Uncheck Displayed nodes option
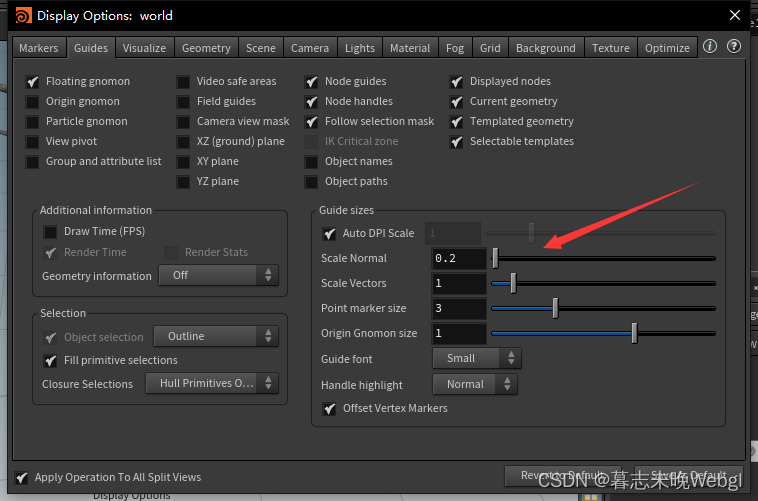 coord(456,82)
